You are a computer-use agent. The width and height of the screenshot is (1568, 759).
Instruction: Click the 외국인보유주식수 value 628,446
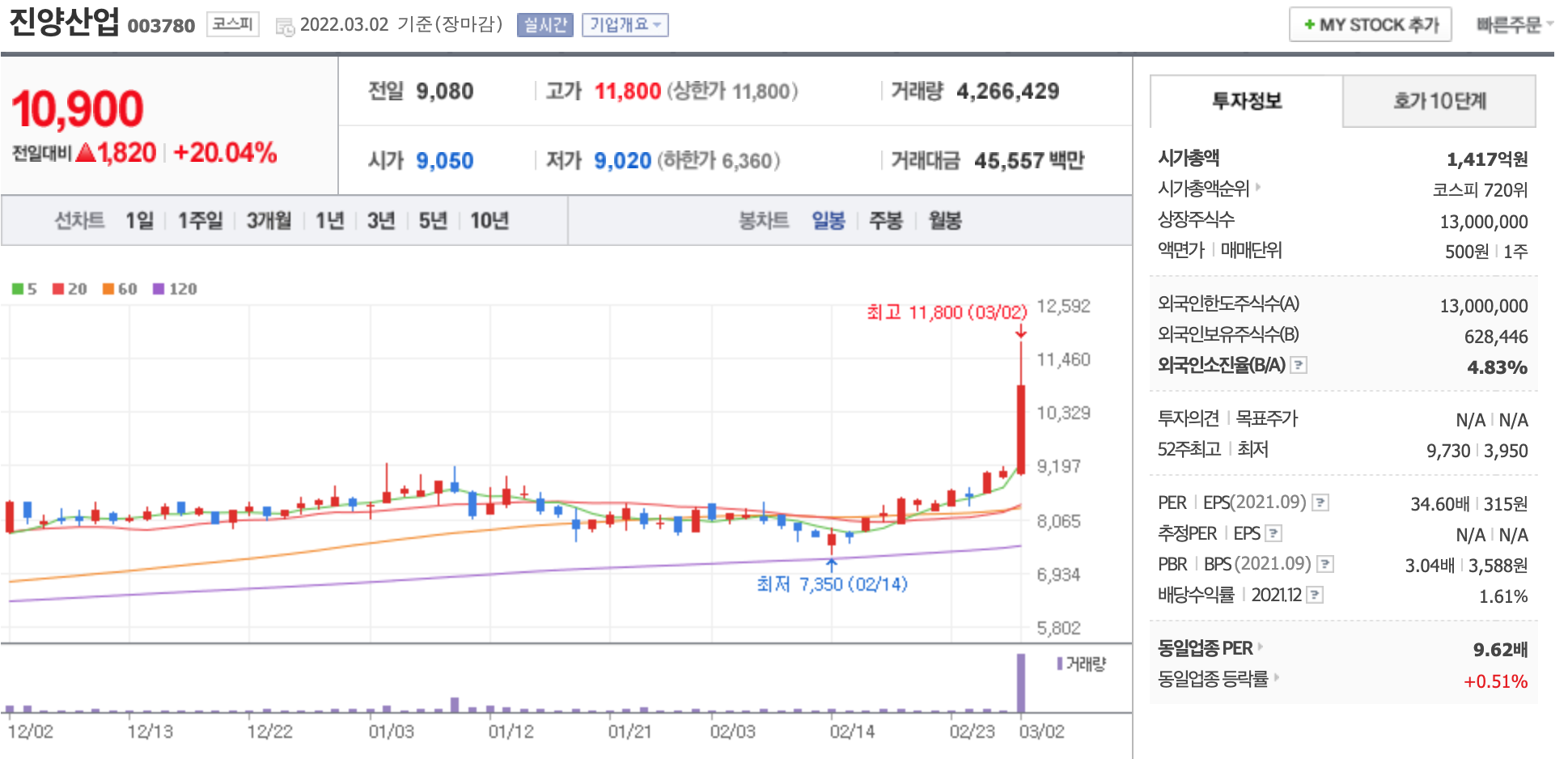(1496, 337)
